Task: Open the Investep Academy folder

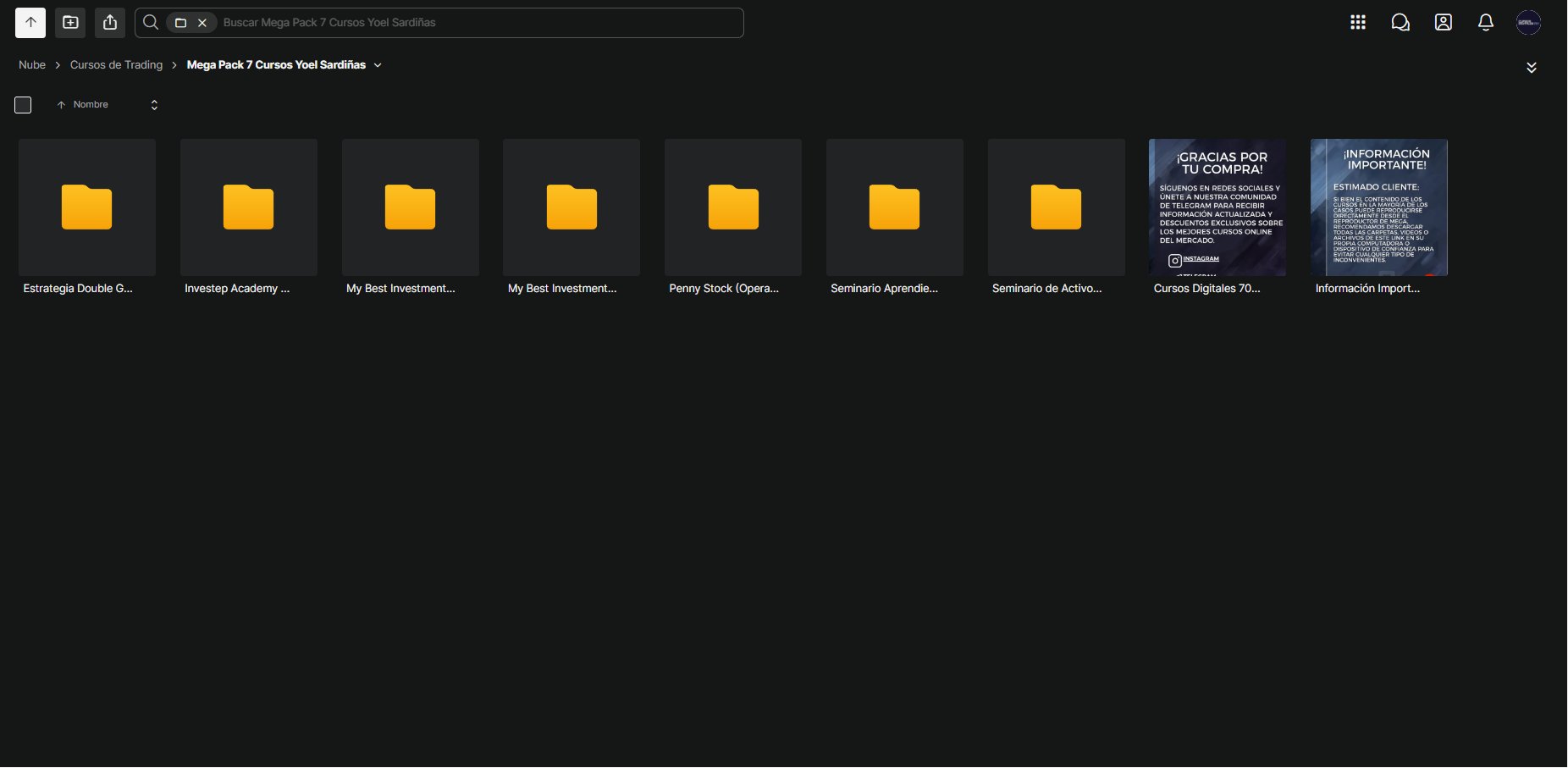Action: (x=249, y=207)
